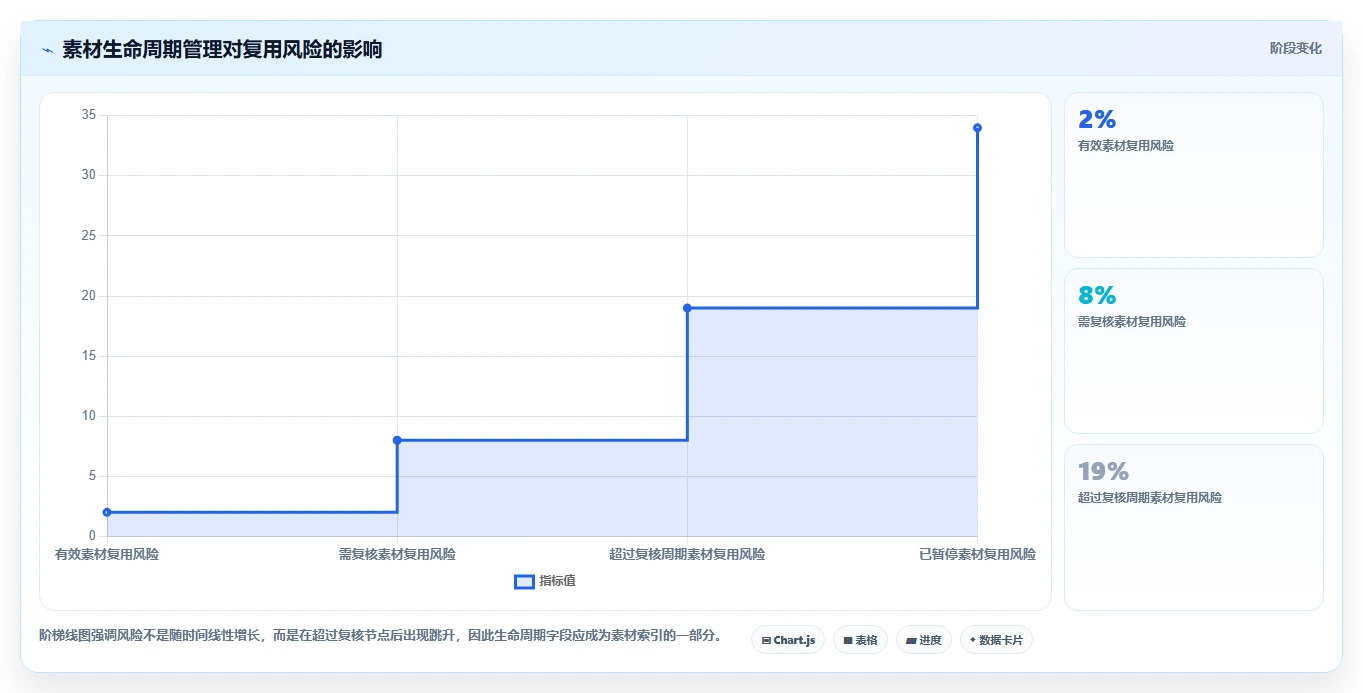
Task: Click data point for 需复核素材复用风险
Action: pyautogui.click(x=397, y=440)
